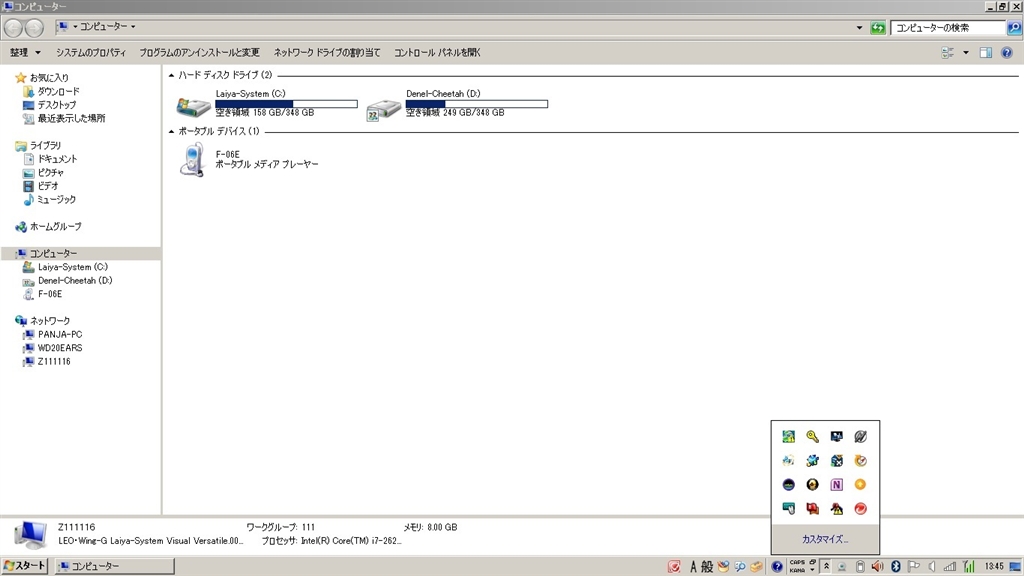Open the IME options small dropdown arrow
This screenshot has width=1024, height=576.
tap(812, 570)
